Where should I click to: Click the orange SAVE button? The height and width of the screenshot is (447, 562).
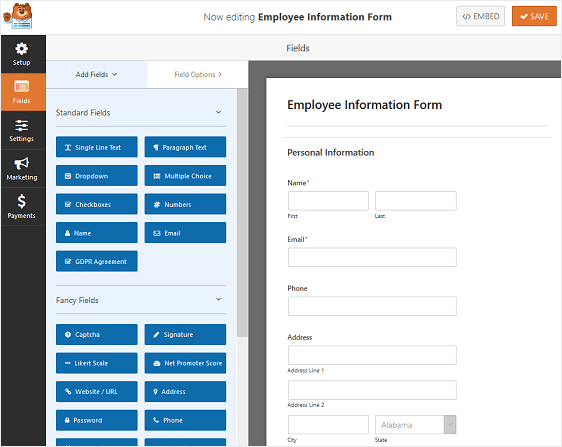pos(534,16)
